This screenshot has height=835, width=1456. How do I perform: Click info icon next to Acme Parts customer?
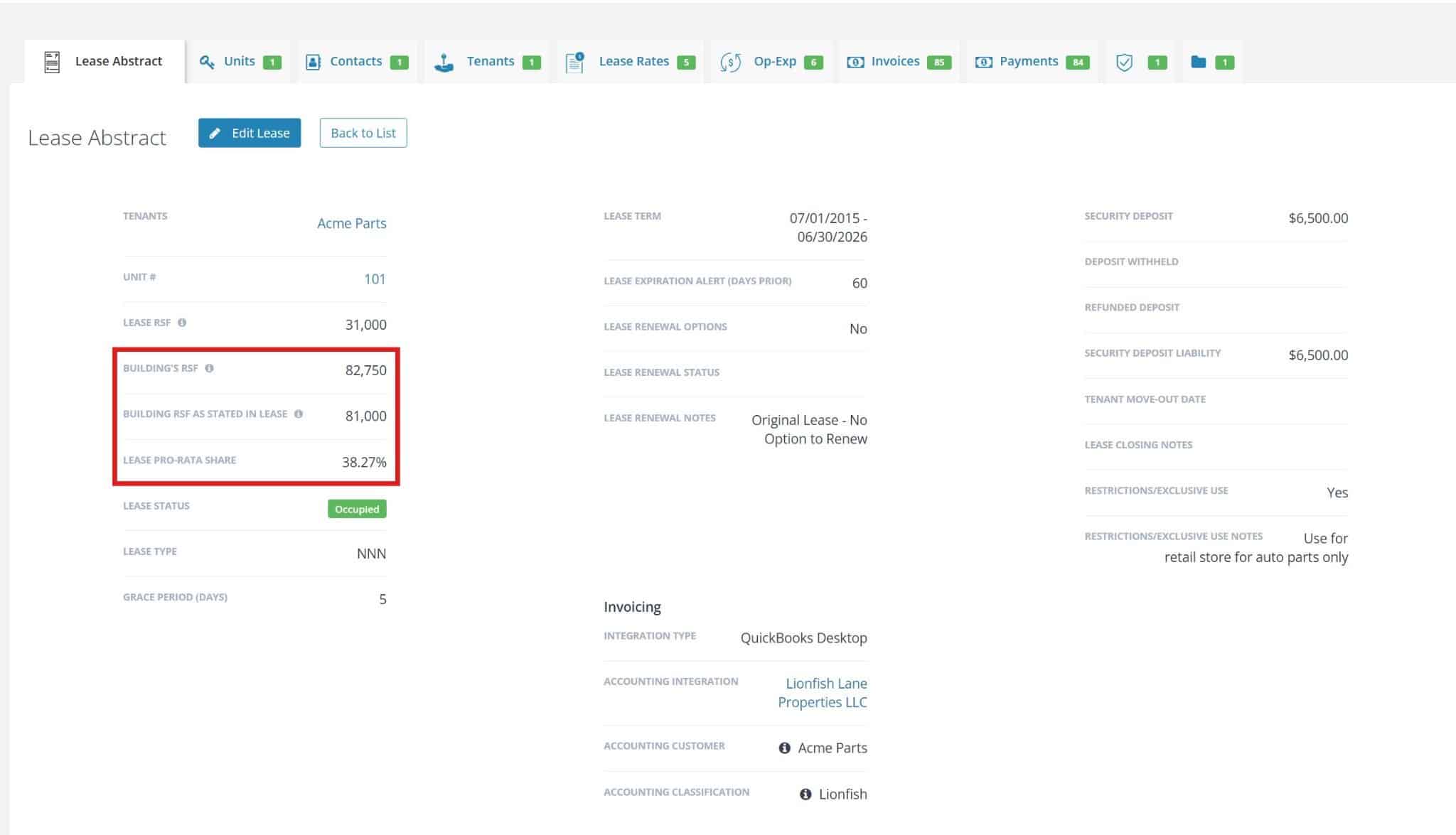784,748
